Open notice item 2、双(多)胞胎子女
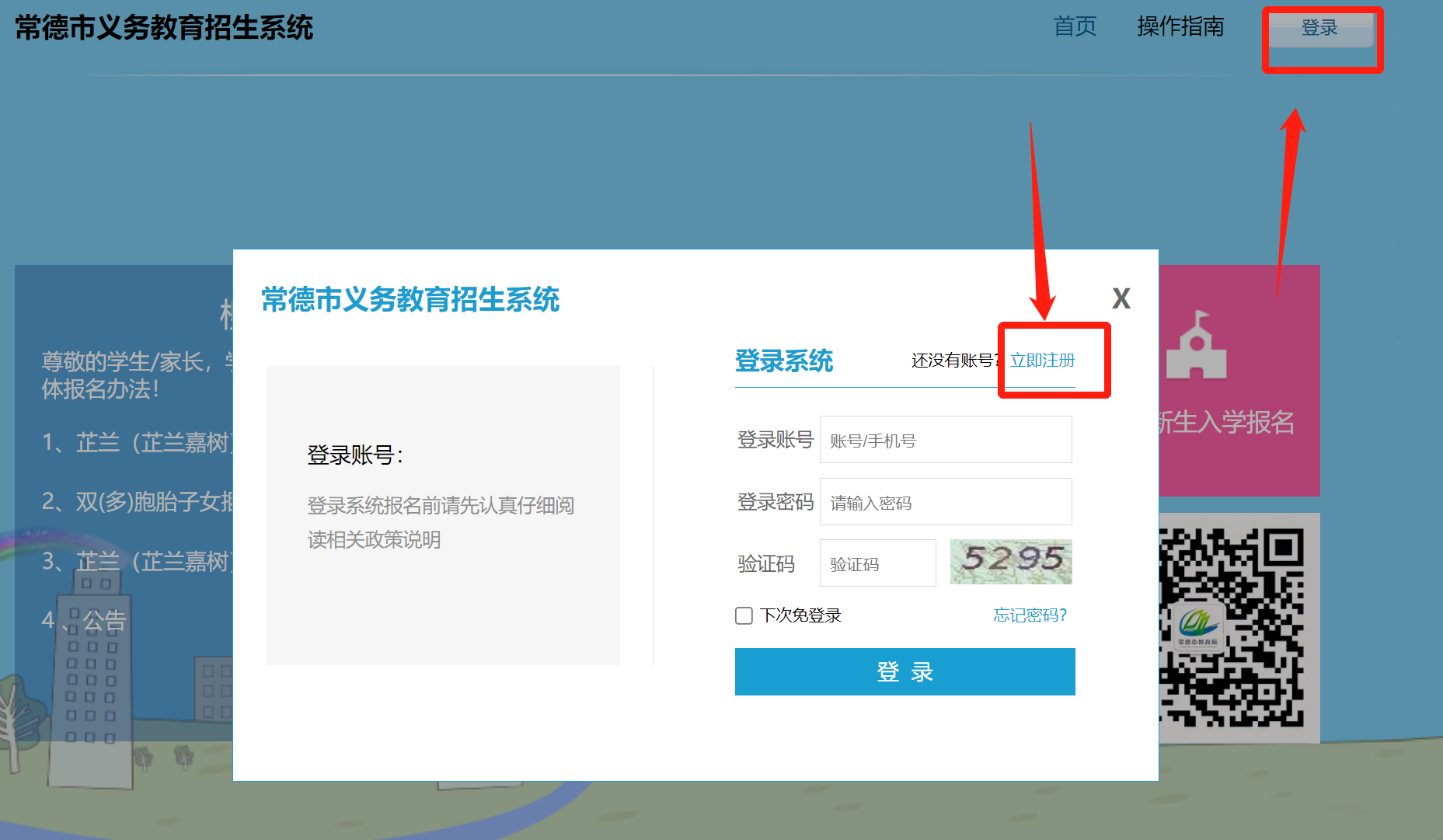This screenshot has width=1443, height=840. (138, 502)
